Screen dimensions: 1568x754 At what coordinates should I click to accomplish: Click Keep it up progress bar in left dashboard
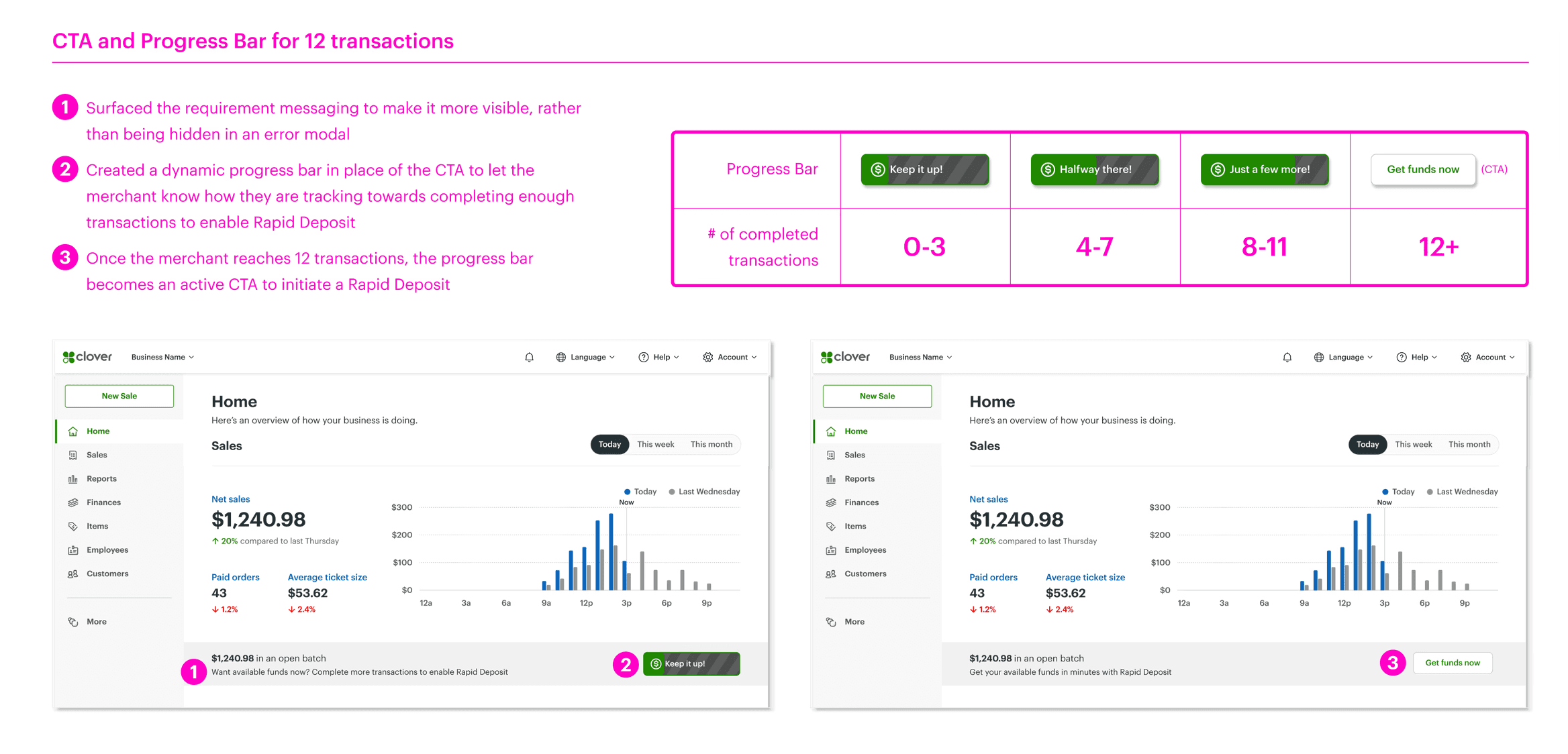point(691,664)
